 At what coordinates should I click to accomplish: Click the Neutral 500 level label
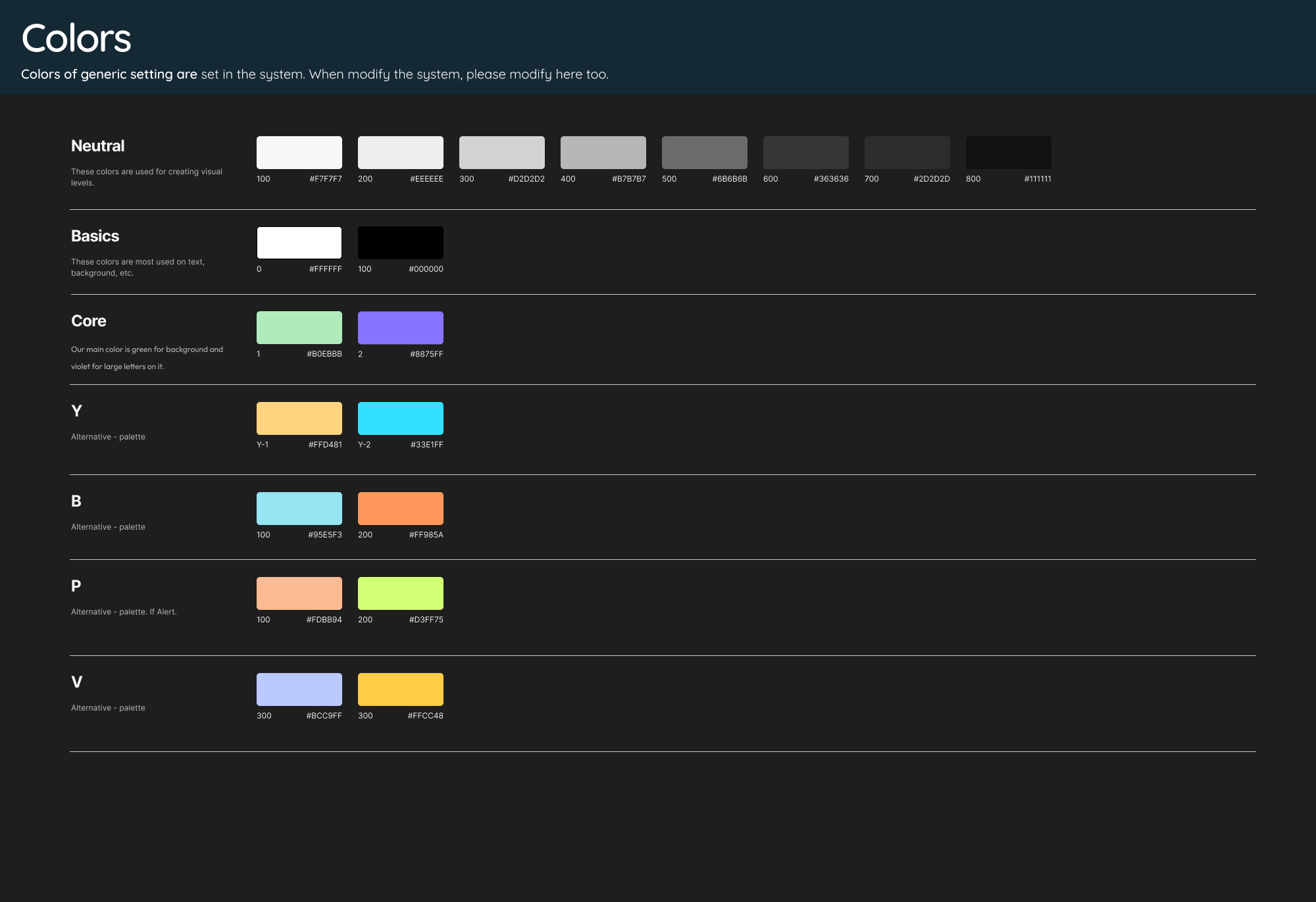point(669,179)
